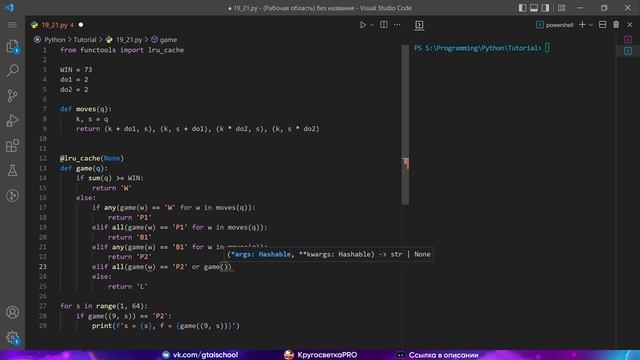Click the signature help tooltip popup

(329, 254)
